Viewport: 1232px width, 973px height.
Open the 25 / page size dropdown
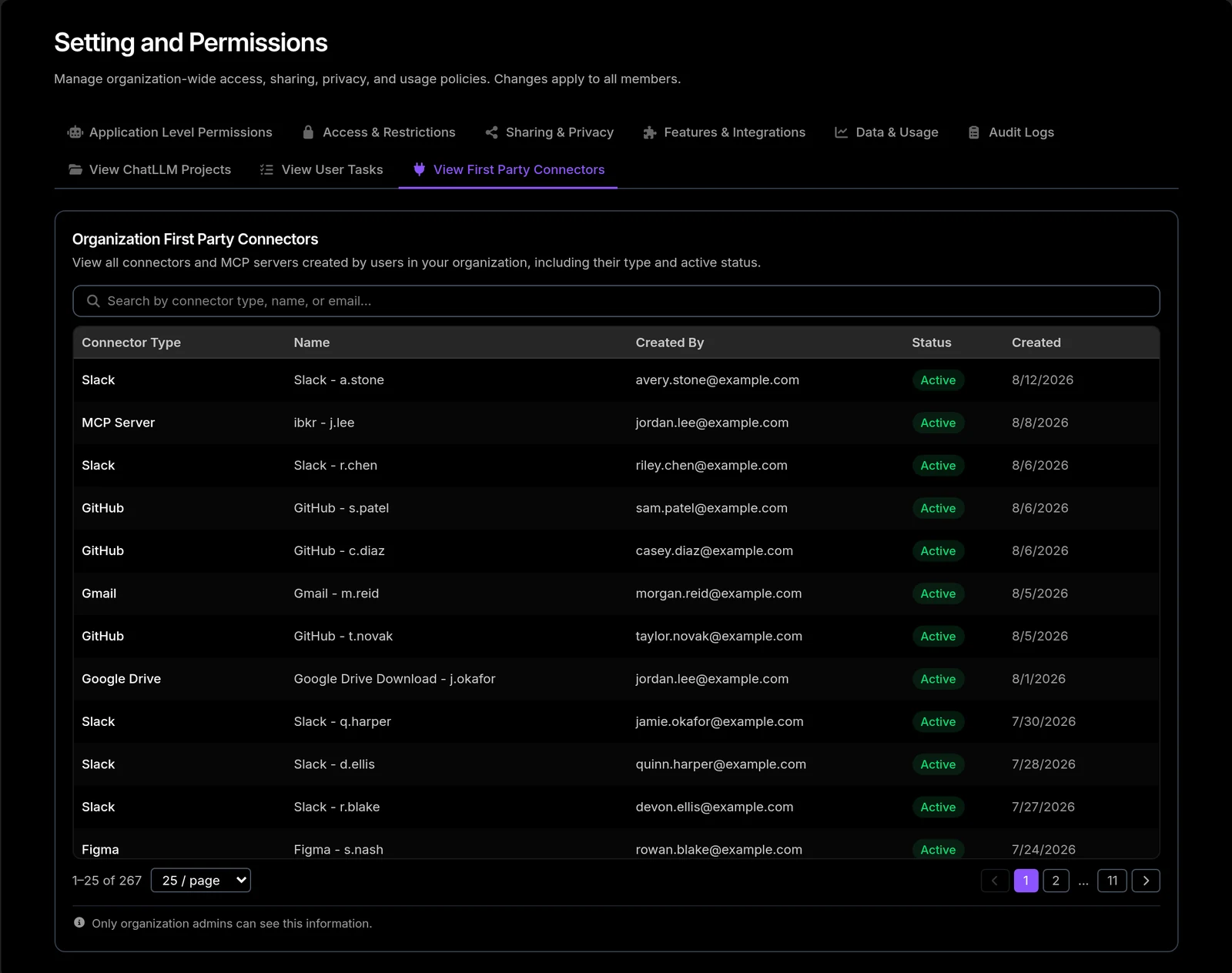pos(201,881)
